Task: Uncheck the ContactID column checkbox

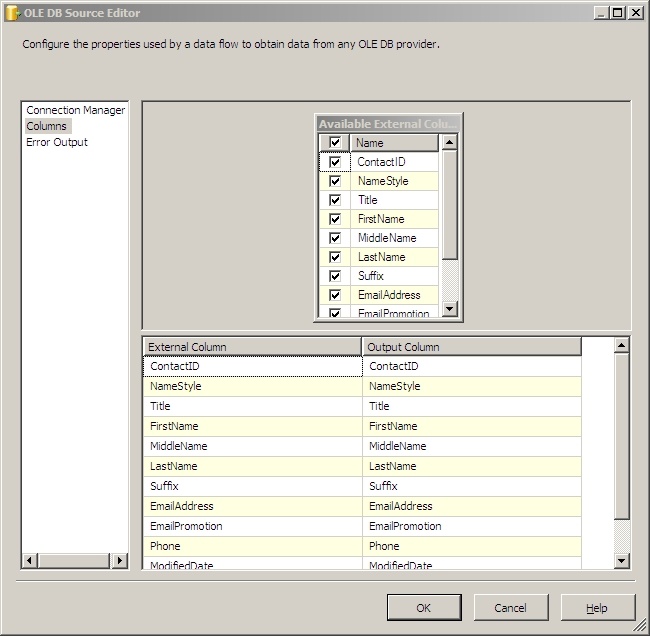Action: [335, 162]
